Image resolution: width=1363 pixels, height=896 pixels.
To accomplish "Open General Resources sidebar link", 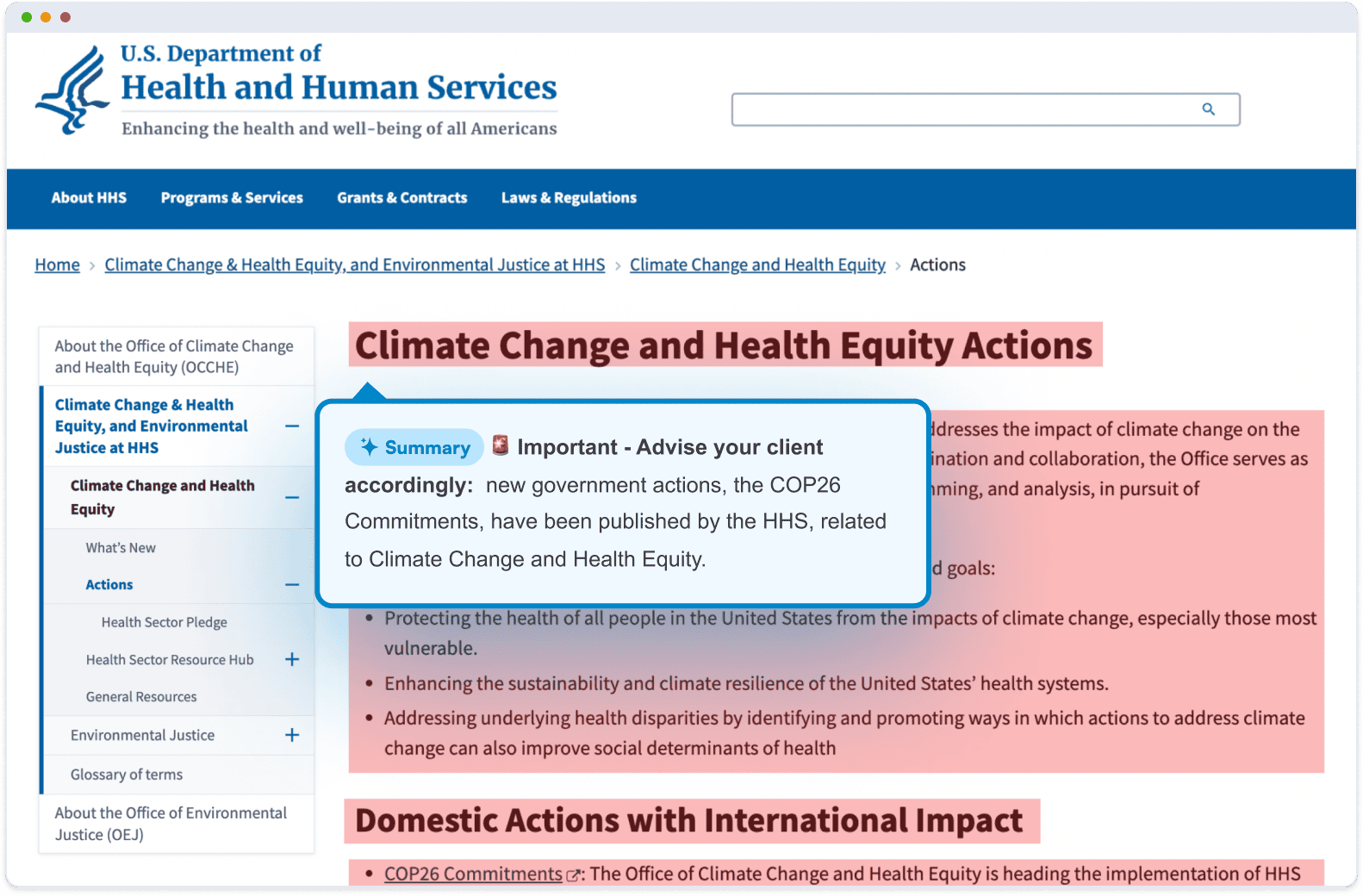I will pos(141,696).
